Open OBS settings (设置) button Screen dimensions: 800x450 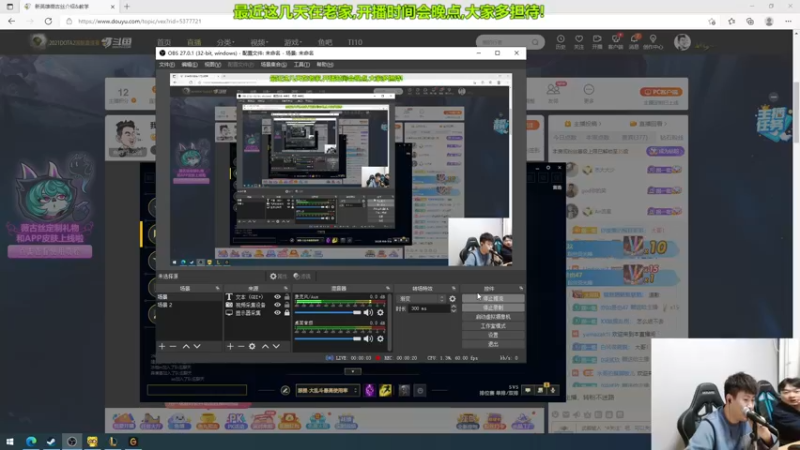(x=493, y=335)
